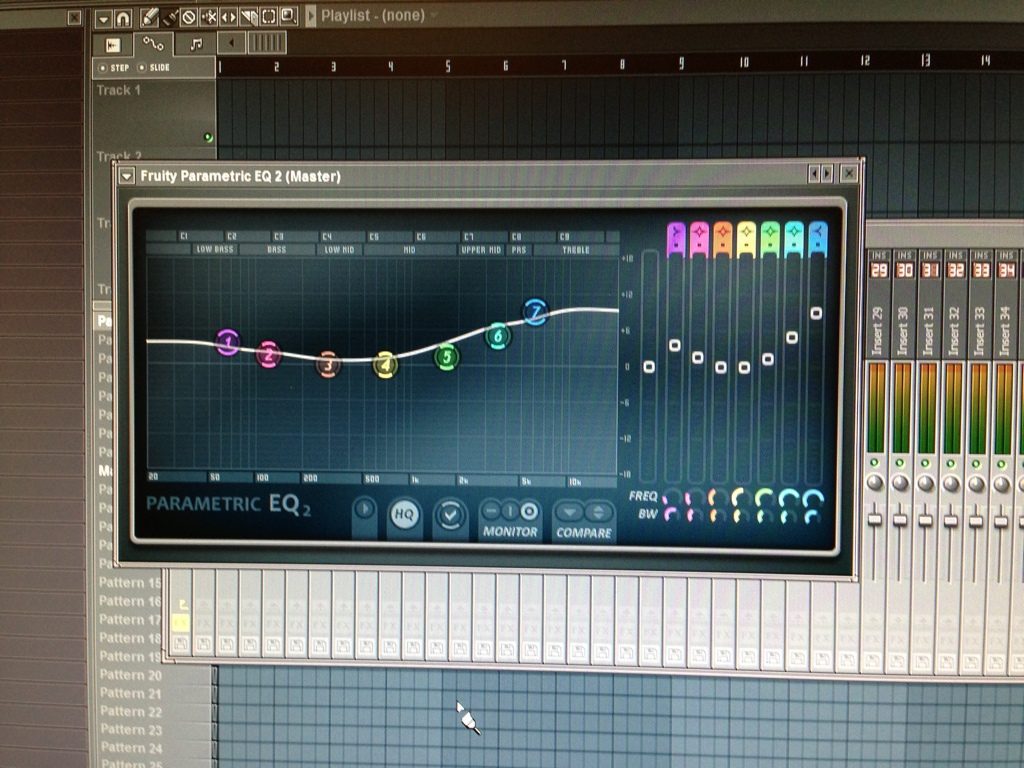Click the band 4 gain slider handle
The height and width of the screenshot is (768, 1024).
click(744, 368)
